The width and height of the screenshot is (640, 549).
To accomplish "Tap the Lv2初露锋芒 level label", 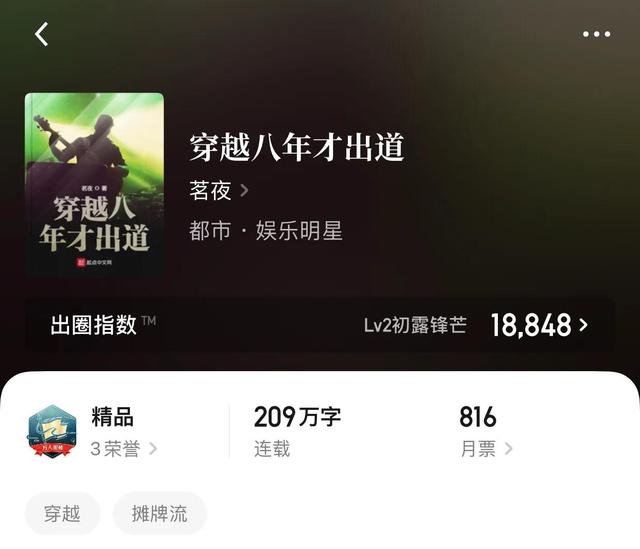I will (415, 325).
